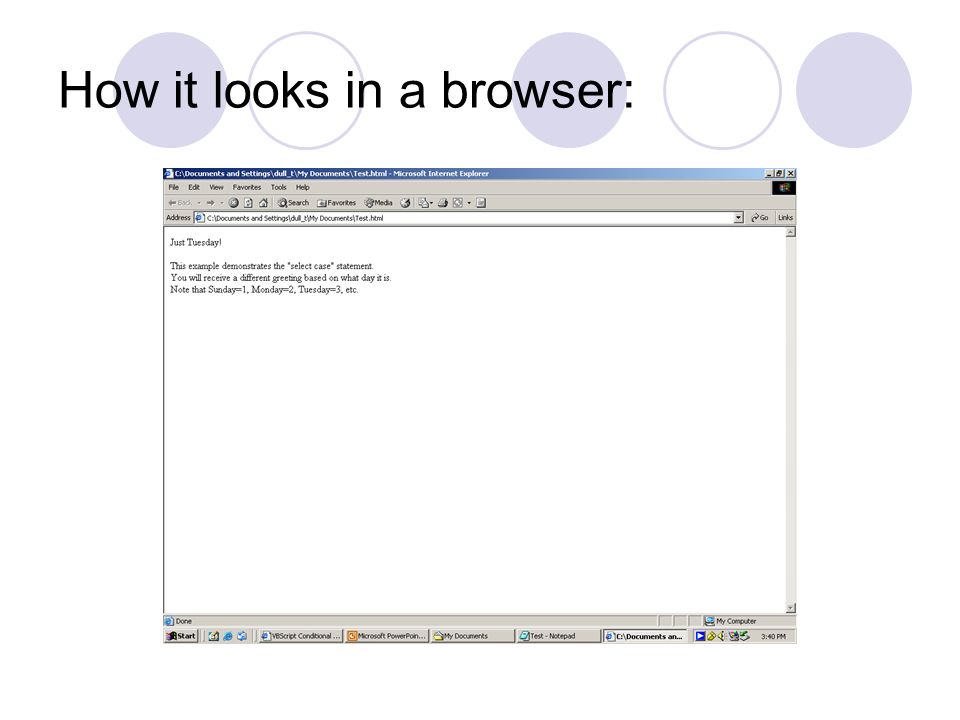The image size is (960, 720).
Task: Click the Links toolbar label
Action: pos(785,217)
